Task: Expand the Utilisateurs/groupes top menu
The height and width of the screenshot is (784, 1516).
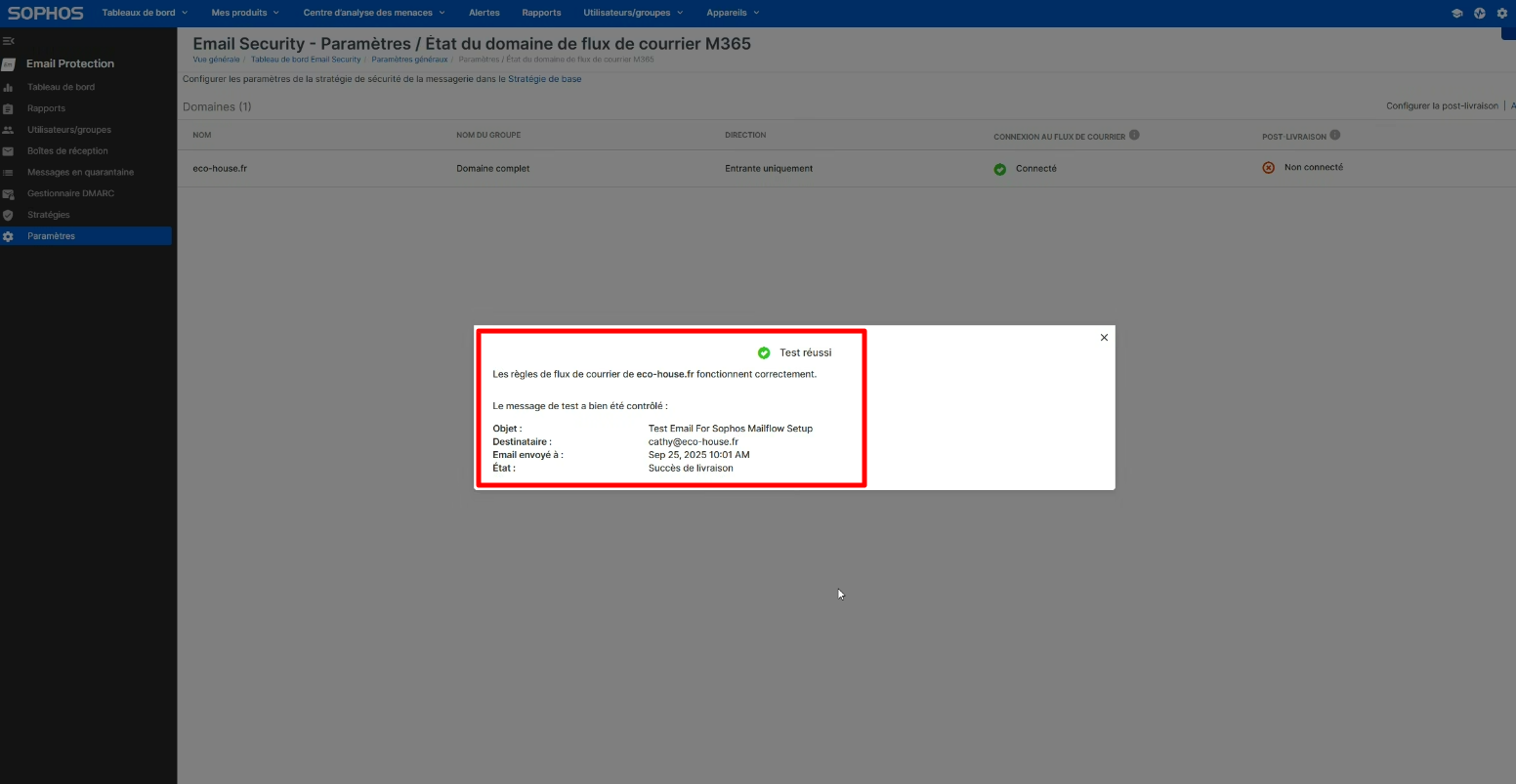Action: [x=633, y=13]
